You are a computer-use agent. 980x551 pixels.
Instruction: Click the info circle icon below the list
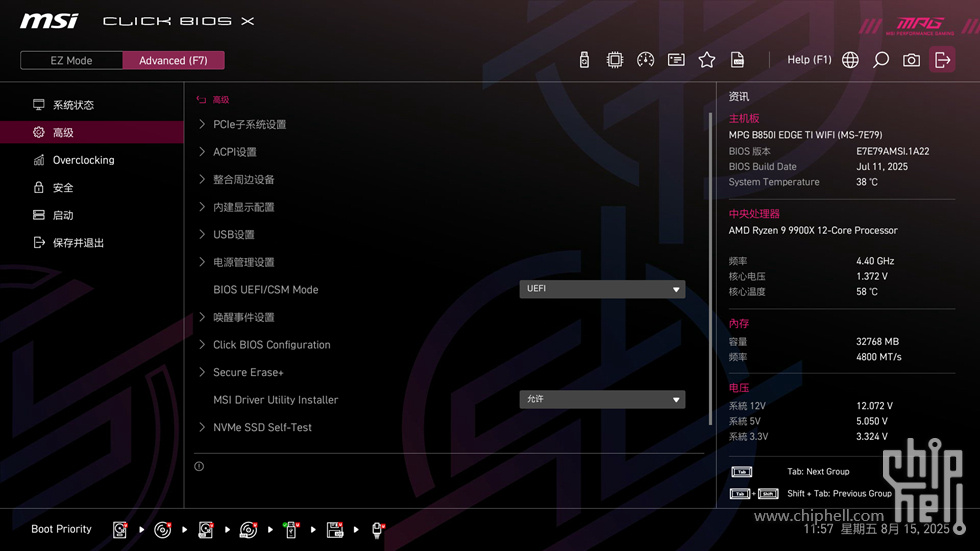click(x=199, y=466)
